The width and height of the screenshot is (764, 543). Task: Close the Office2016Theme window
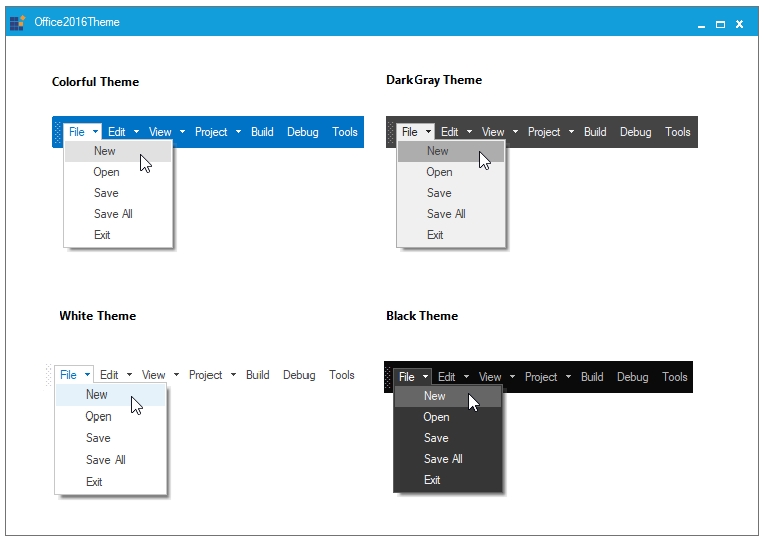pos(739,25)
